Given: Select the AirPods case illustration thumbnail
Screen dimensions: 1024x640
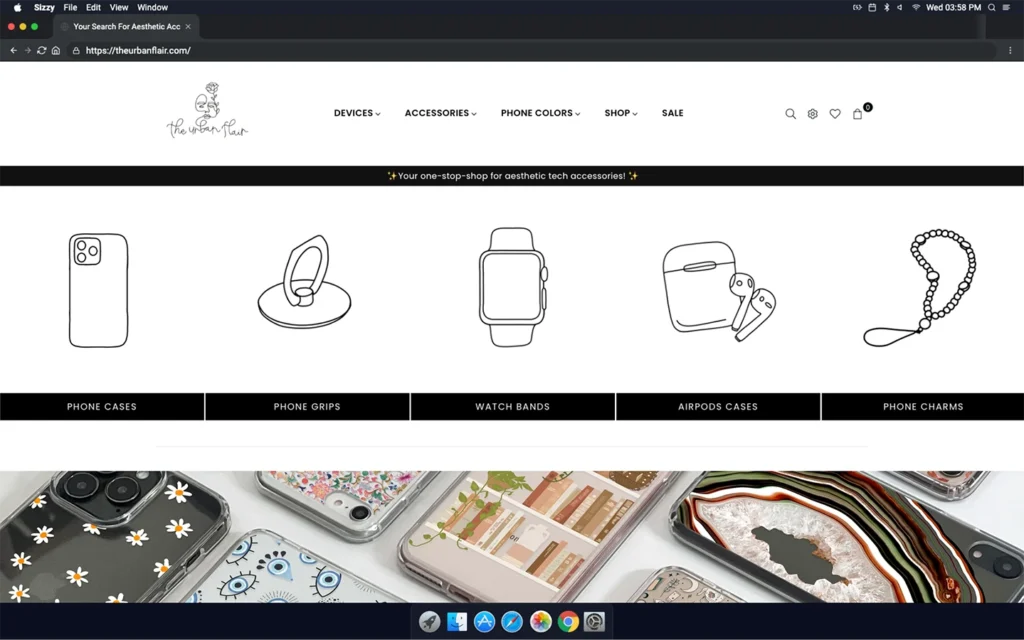Looking at the screenshot, I should click(718, 290).
